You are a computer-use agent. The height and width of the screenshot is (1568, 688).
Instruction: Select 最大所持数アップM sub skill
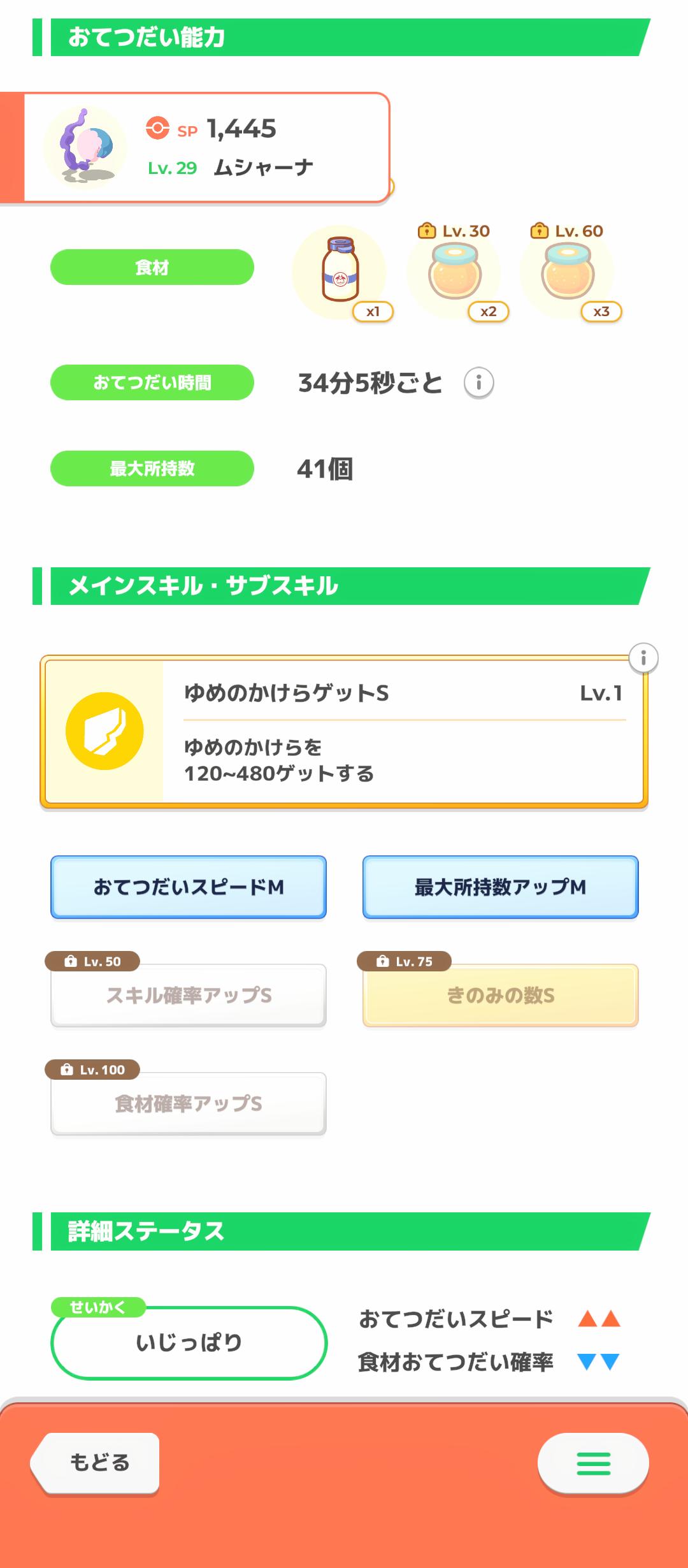click(x=500, y=887)
